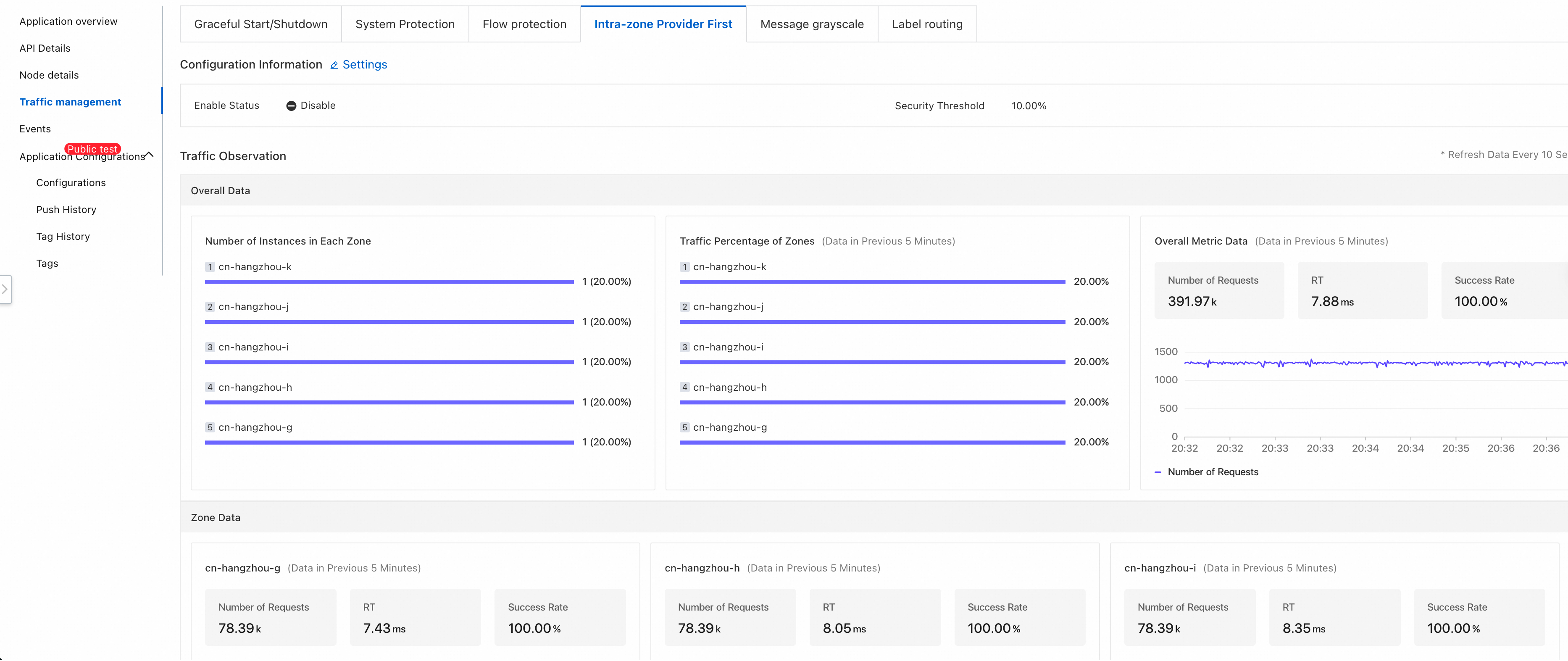Click the Settings pencil edit icon

[x=334, y=65]
